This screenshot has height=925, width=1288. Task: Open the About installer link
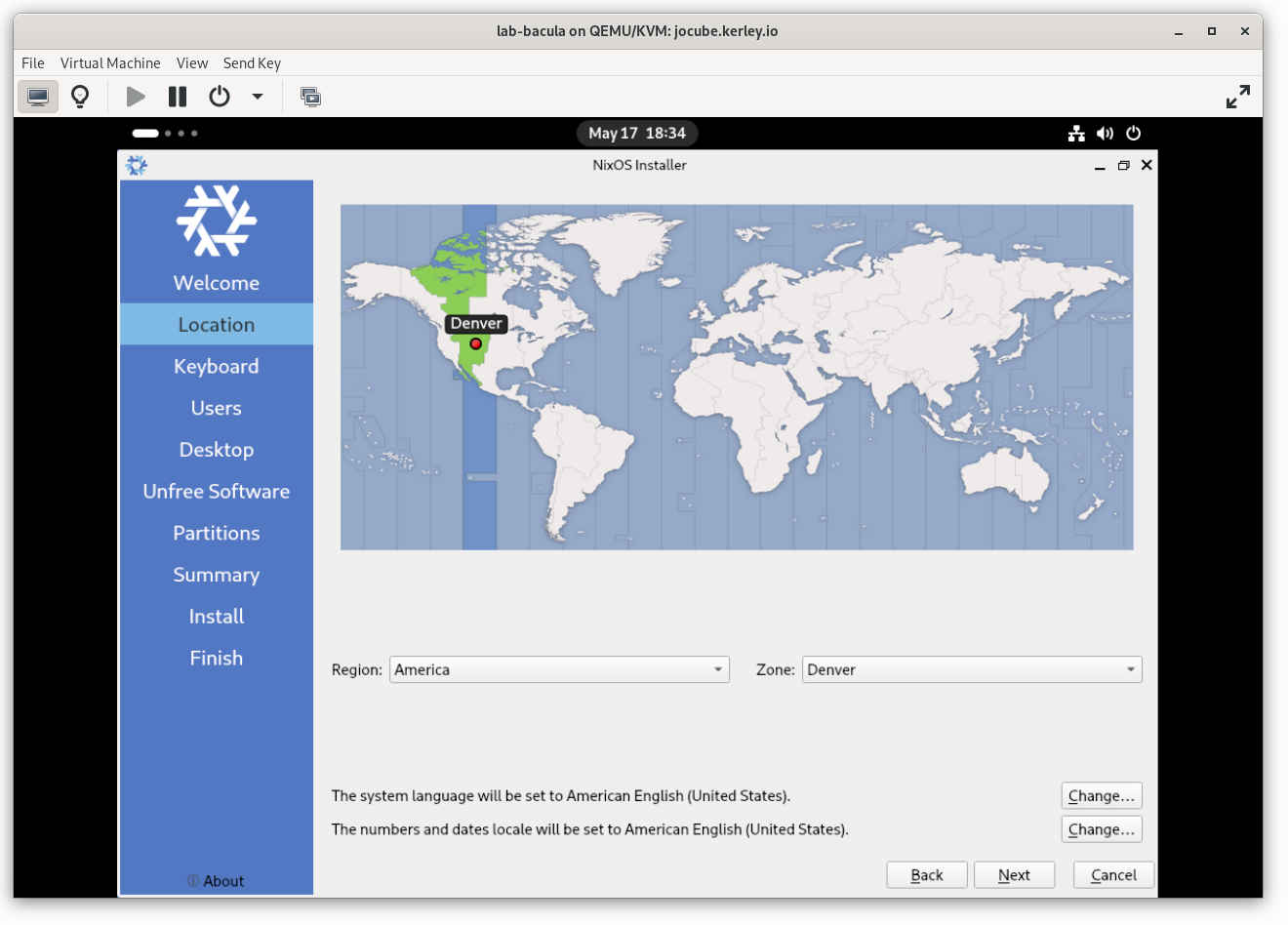216,881
